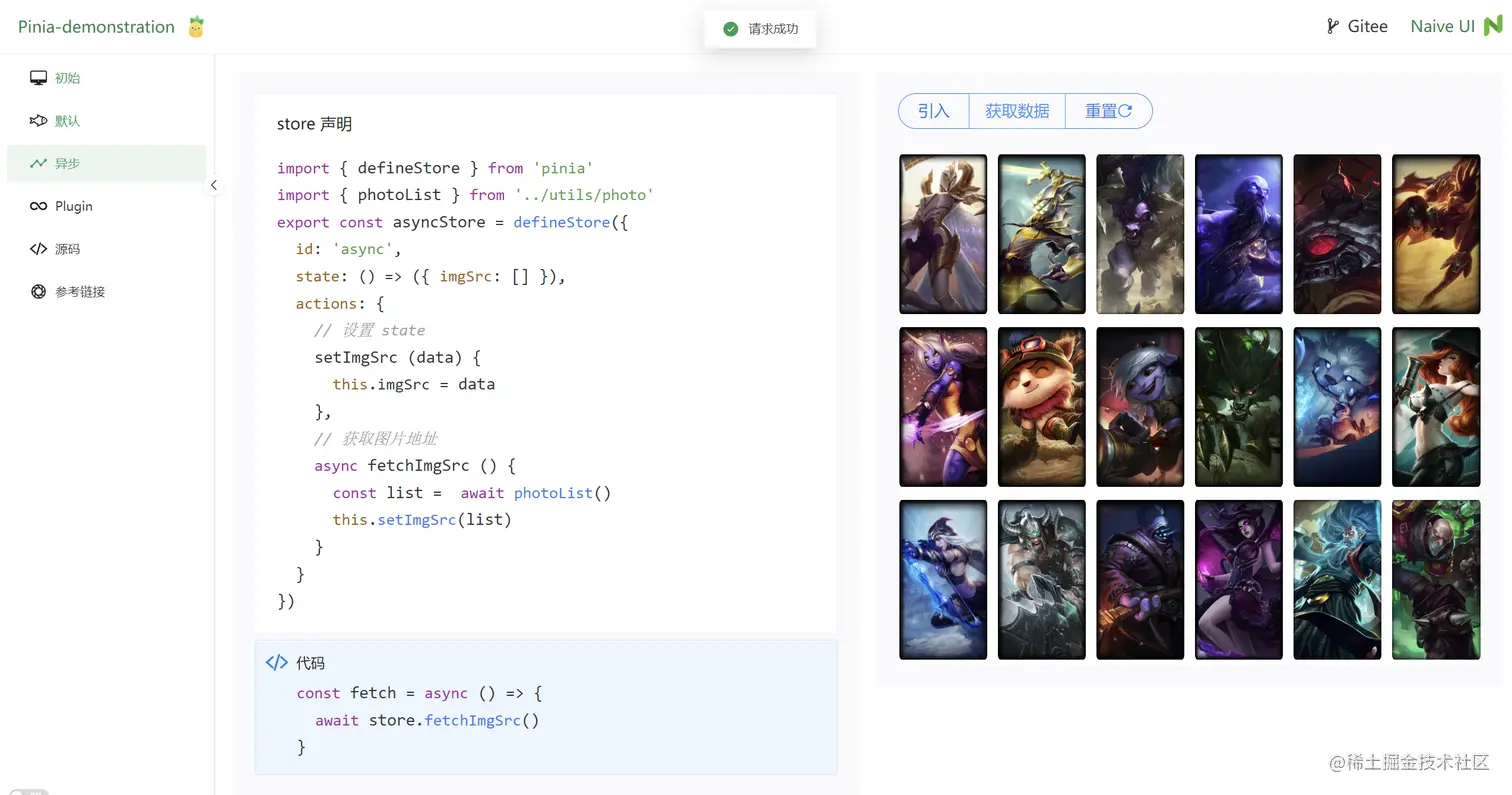
Task: Click the 'this.setImgSrc(list)' code line
Action: (x=422, y=519)
